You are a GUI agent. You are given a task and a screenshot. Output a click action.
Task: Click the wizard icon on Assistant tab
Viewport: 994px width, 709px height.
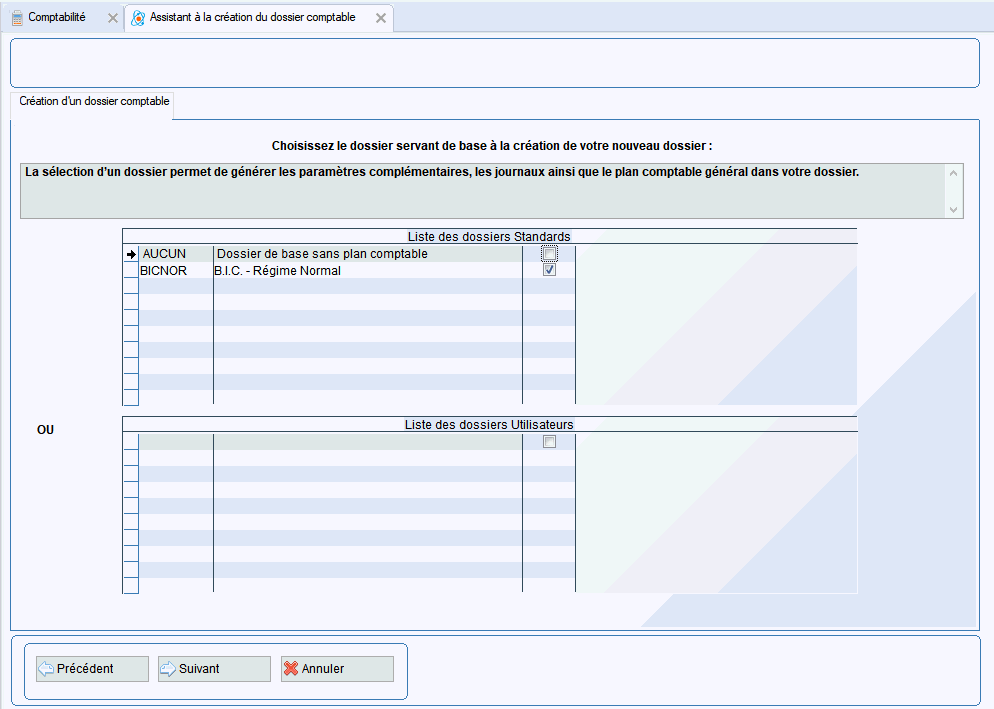click(x=138, y=18)
